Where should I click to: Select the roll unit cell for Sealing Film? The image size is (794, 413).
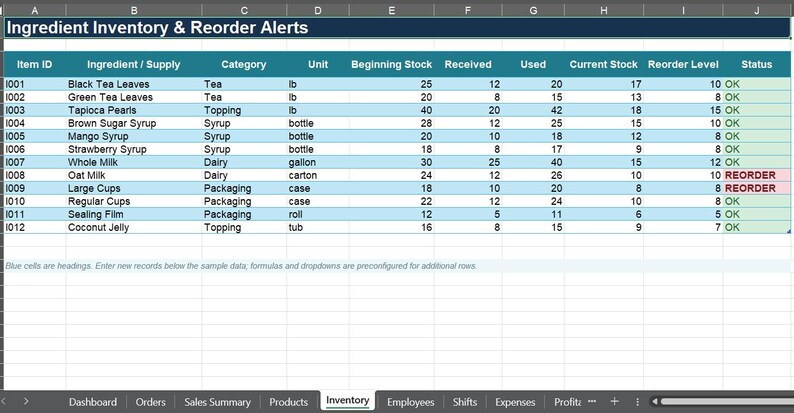318,215
